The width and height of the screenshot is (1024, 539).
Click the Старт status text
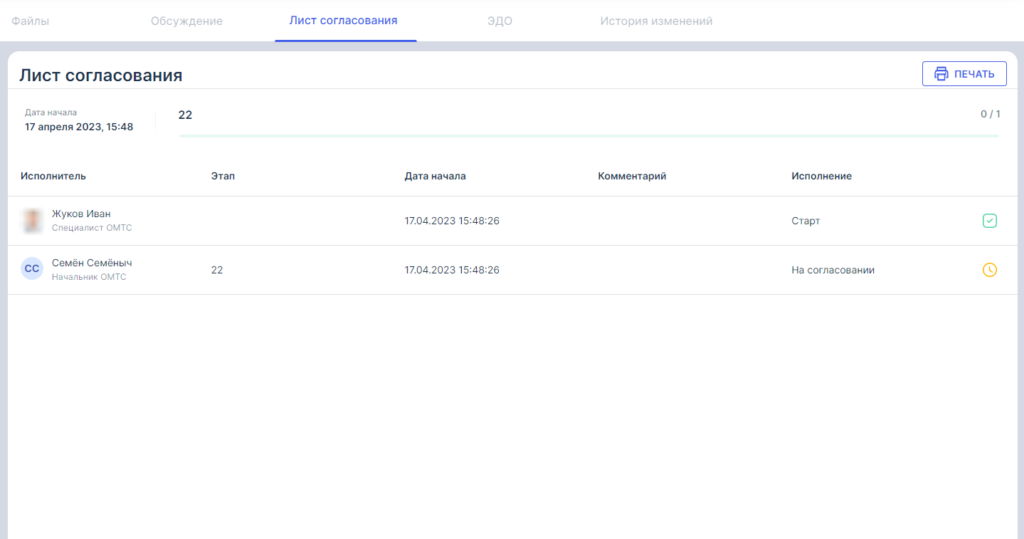pos(805,221)
